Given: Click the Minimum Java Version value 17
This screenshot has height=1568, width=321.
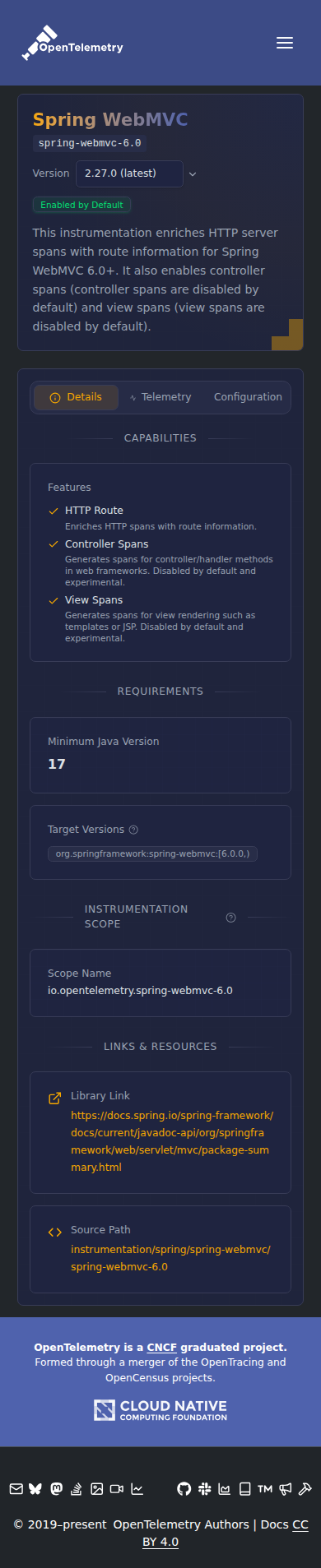Looking at the screenshot, I should point(57,764).
